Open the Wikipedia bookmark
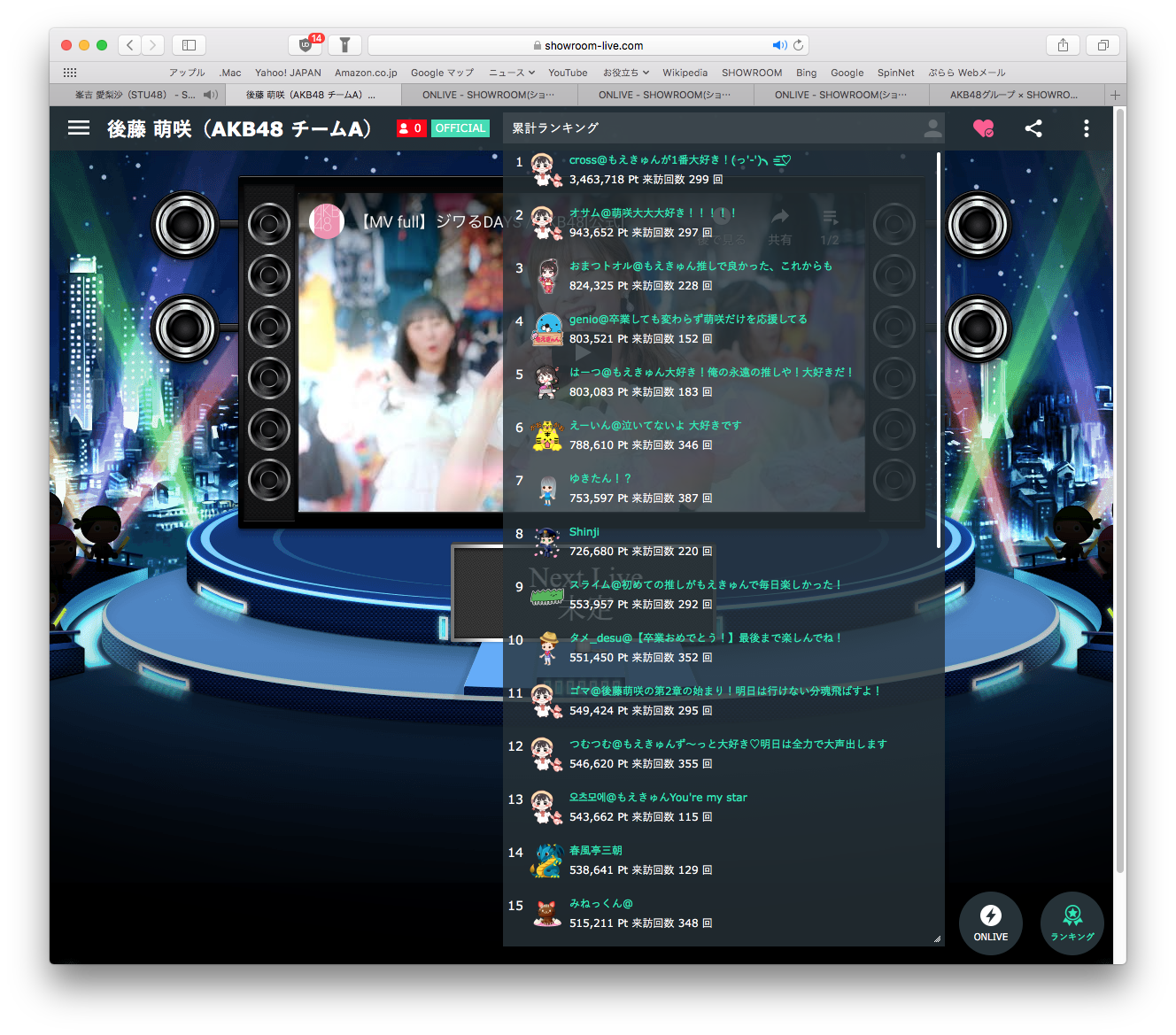1176x1035 pixels. click(685, 73)
